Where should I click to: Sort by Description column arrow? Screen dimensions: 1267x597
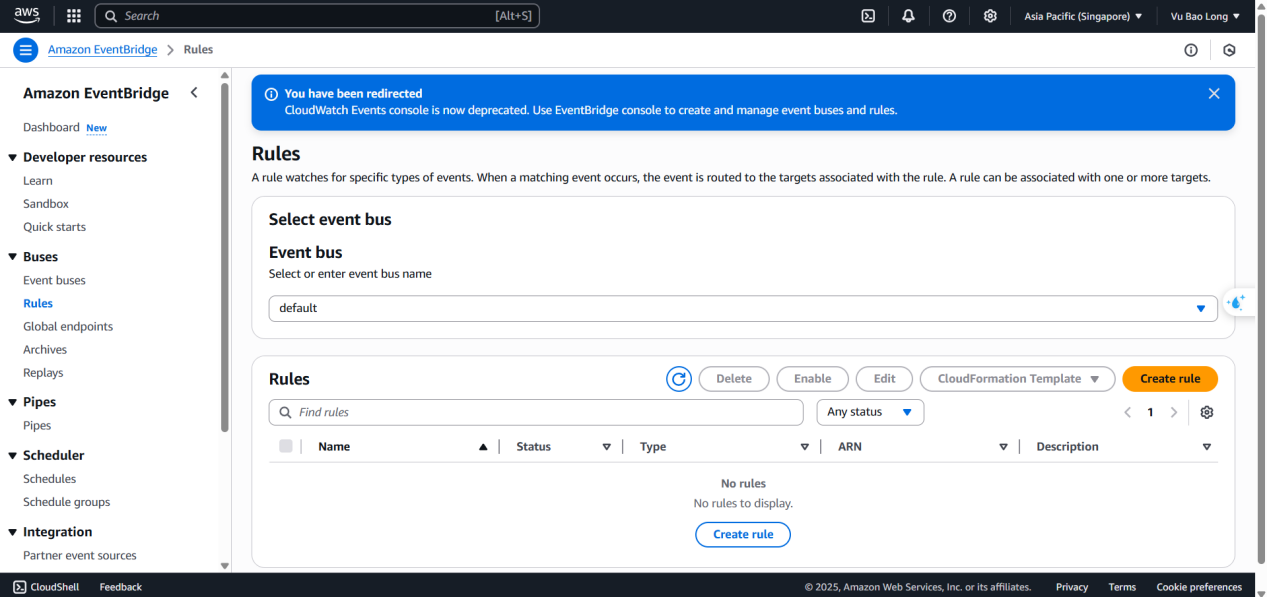click(x=1207, y=447)
